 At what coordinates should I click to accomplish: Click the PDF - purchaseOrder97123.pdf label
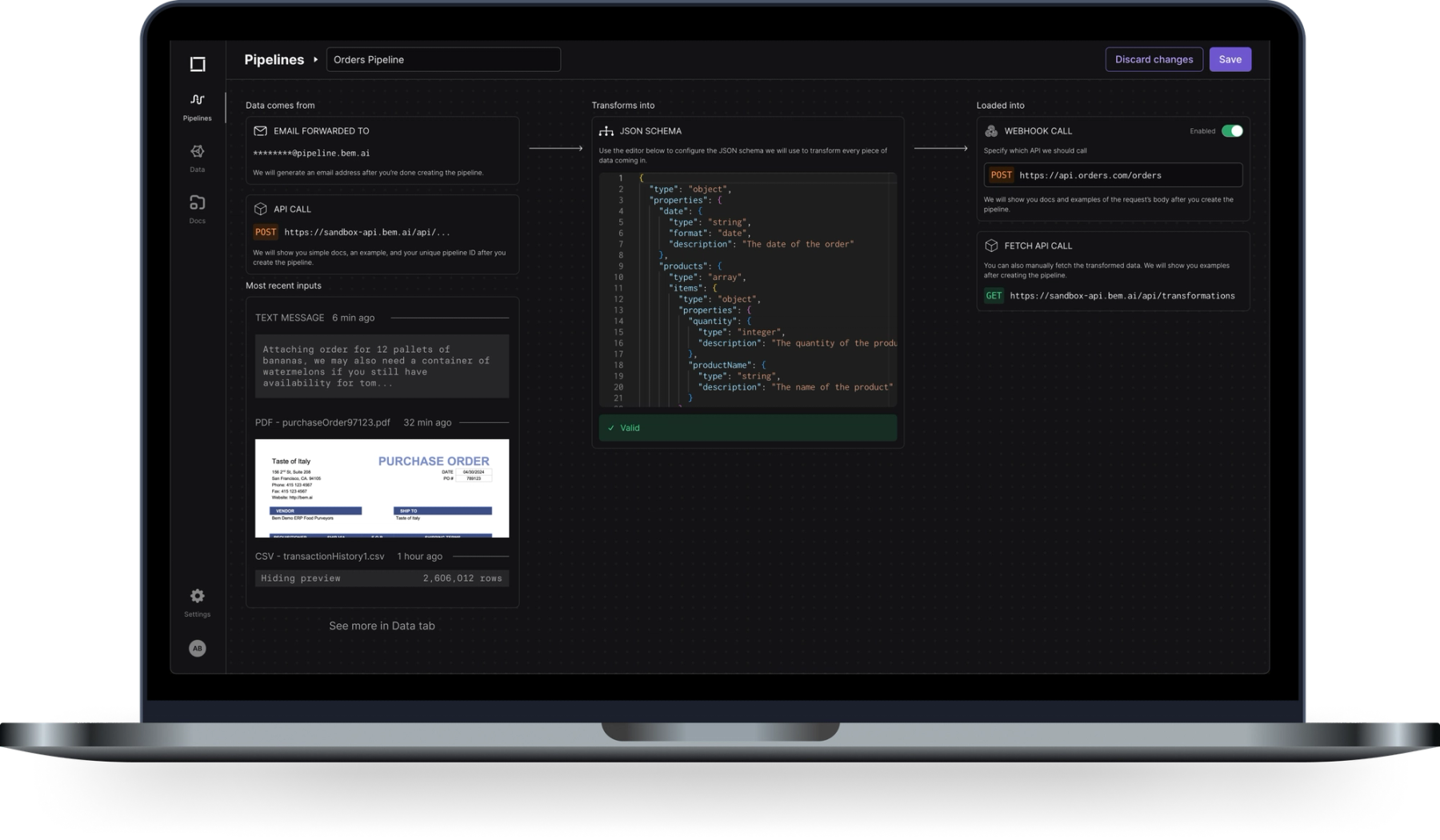[x=322, y=422]
